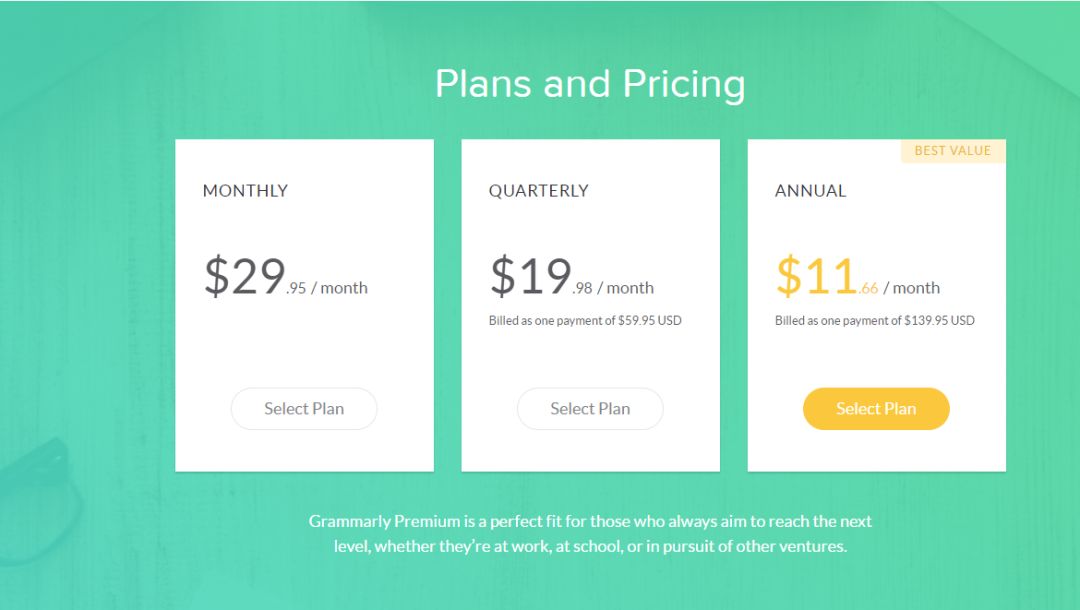Click the '/ month' text in Annual card

[912, 288]
